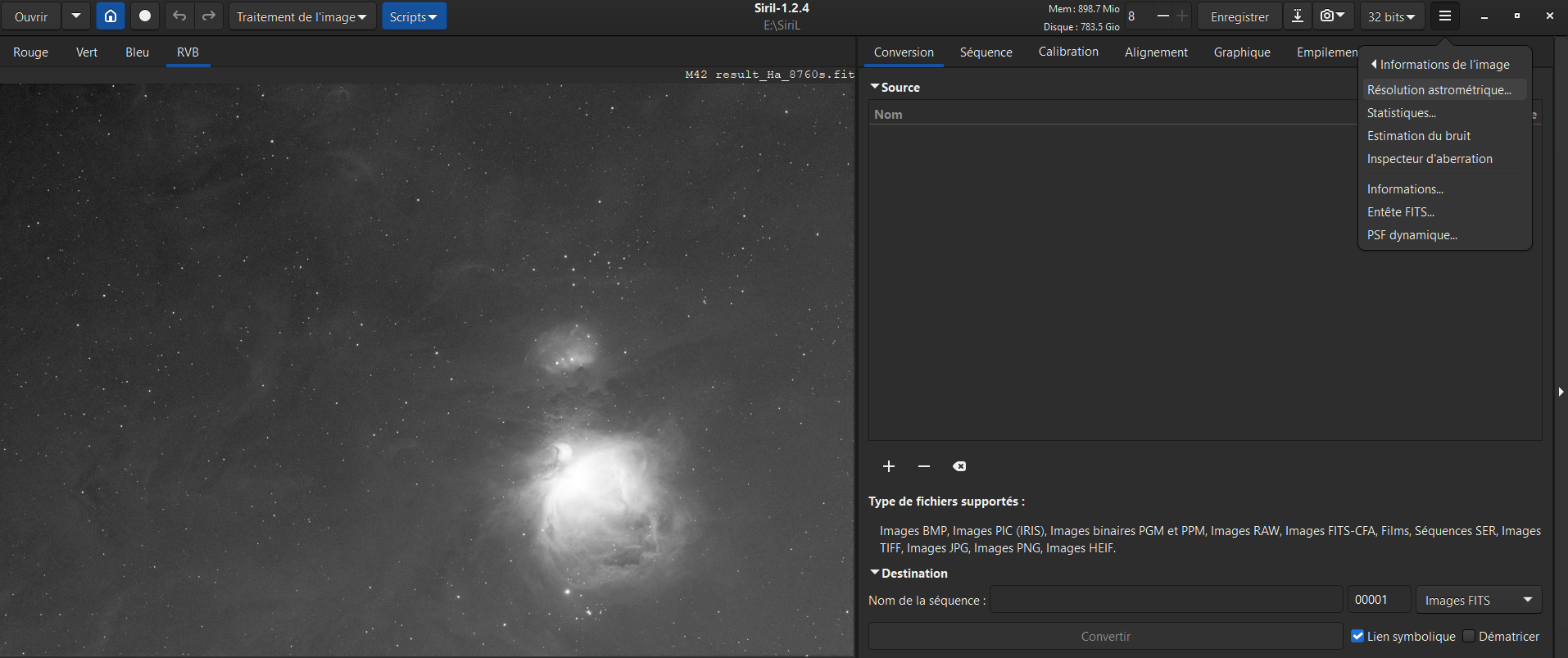Click the redo arrow icon
The width and height of the screenshot is (1568, 658).
click(209, 16)
